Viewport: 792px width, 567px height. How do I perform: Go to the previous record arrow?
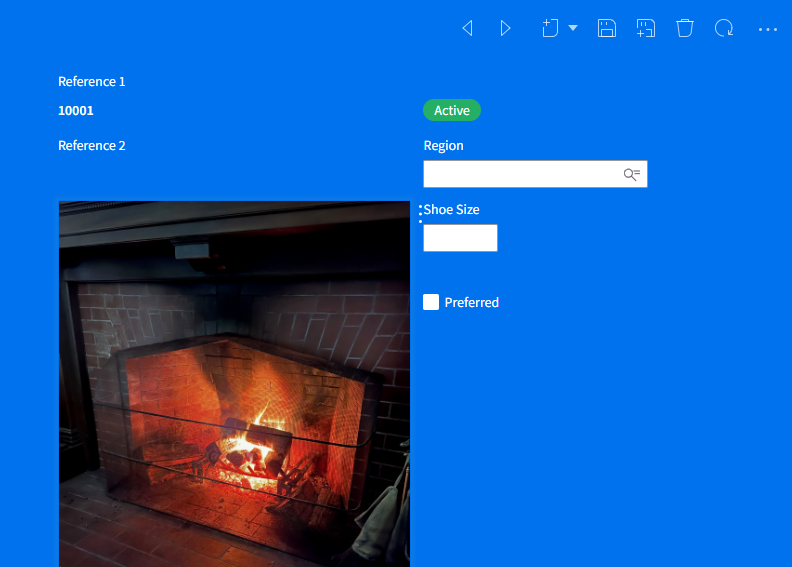point(468,28)
